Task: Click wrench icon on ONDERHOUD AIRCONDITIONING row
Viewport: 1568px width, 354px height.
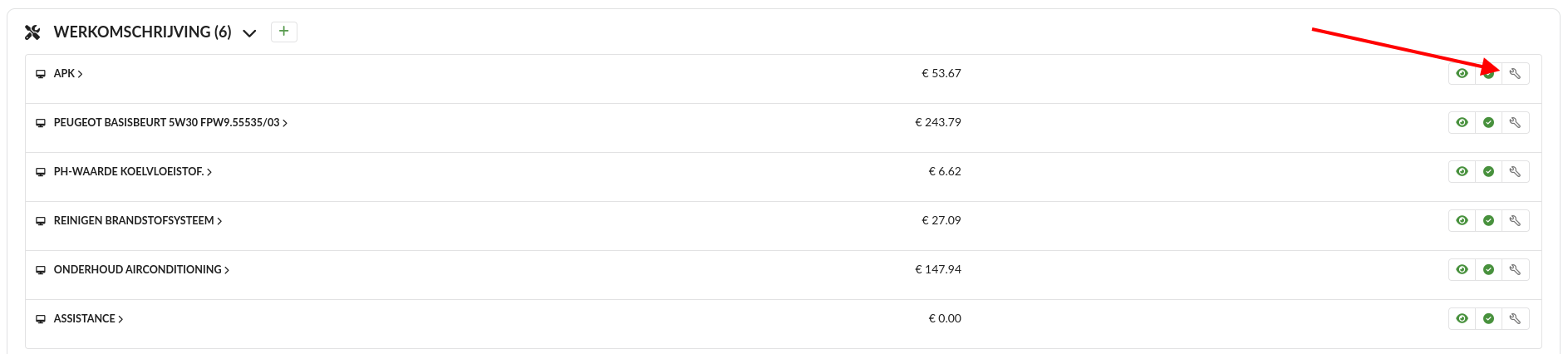Action: coord(1515,270)
